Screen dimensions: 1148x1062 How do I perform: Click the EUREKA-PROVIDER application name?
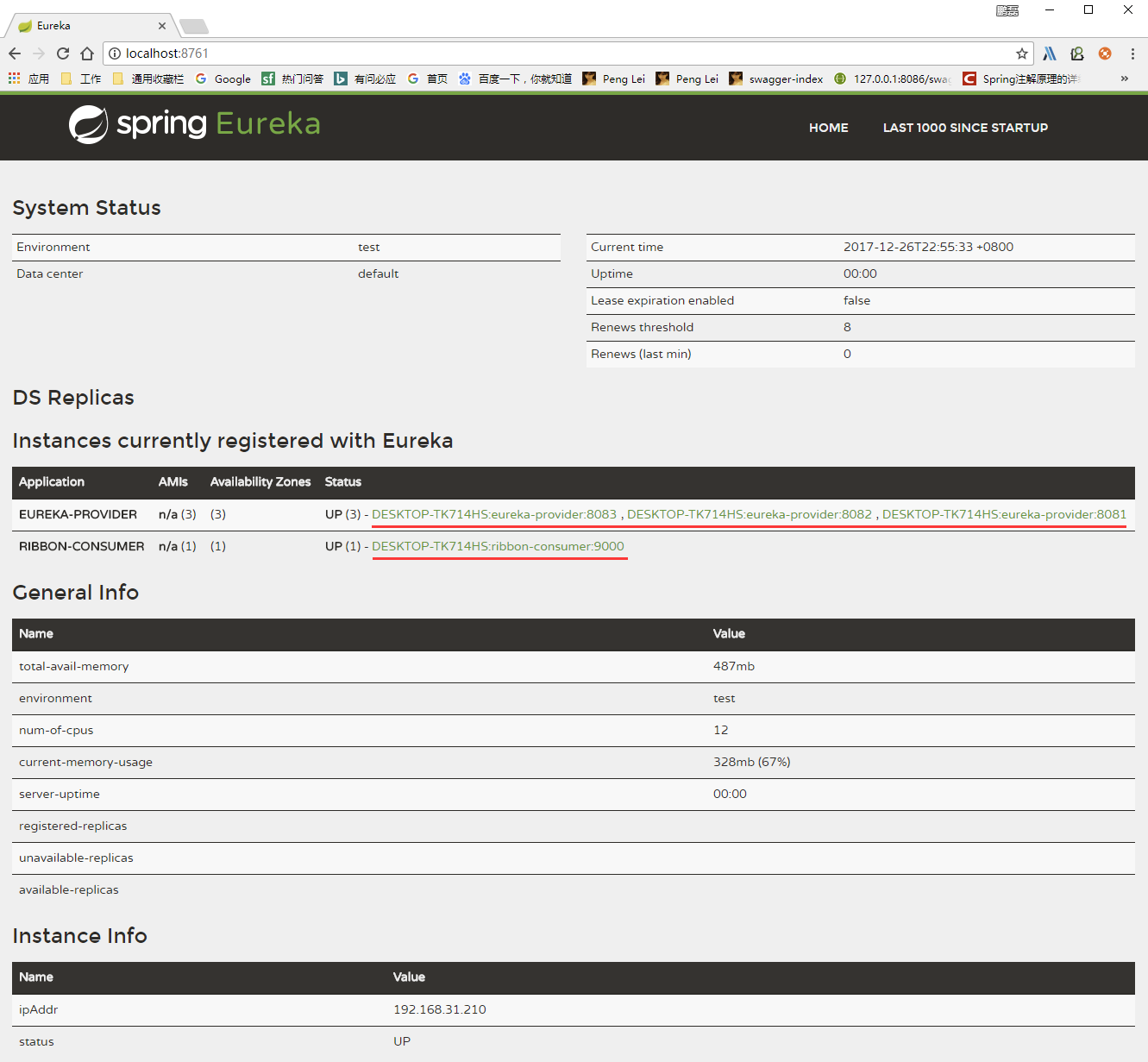point(78,514)
